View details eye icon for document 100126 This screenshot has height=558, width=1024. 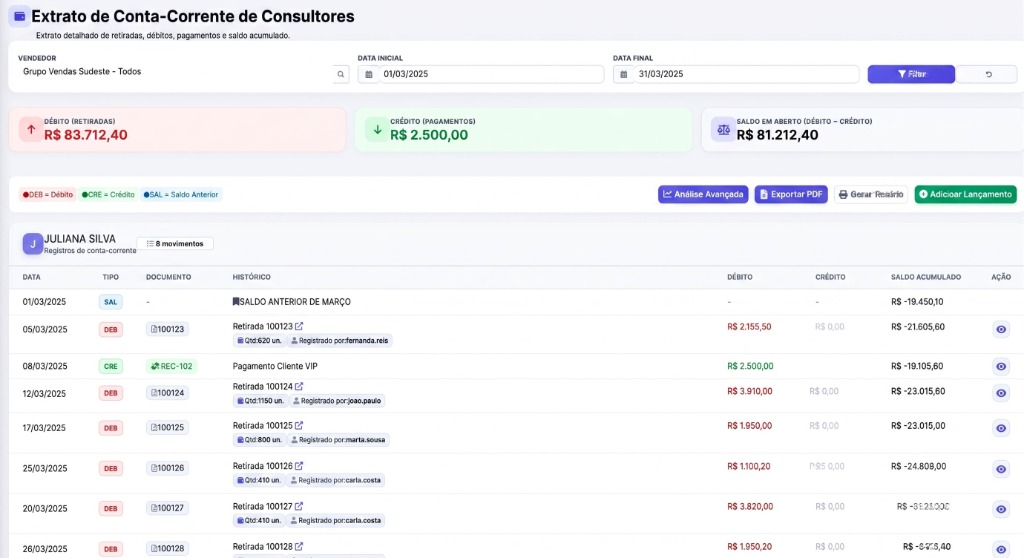pos(1000,469)
